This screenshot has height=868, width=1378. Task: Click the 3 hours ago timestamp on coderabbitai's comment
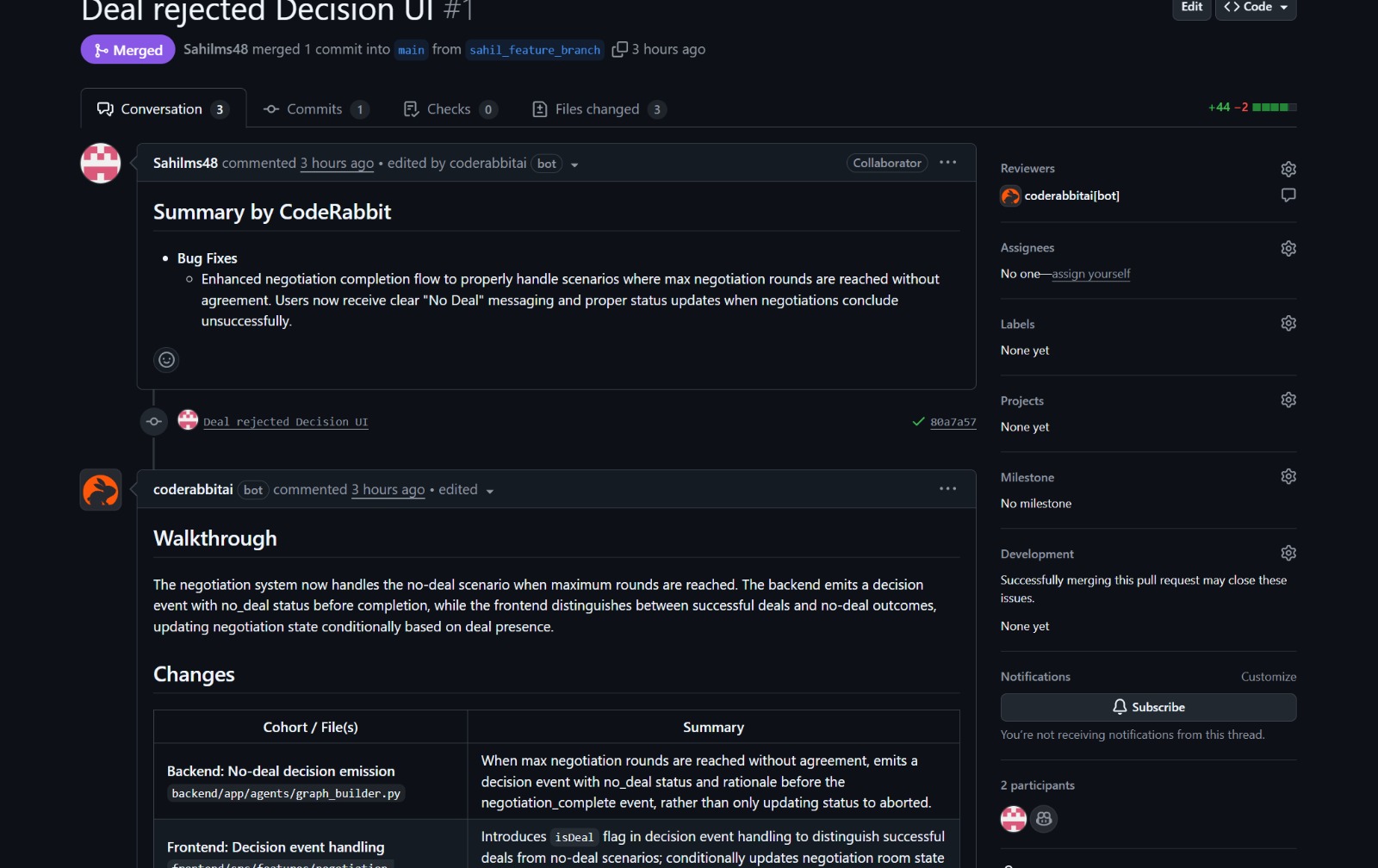click(x=388, y=489)
